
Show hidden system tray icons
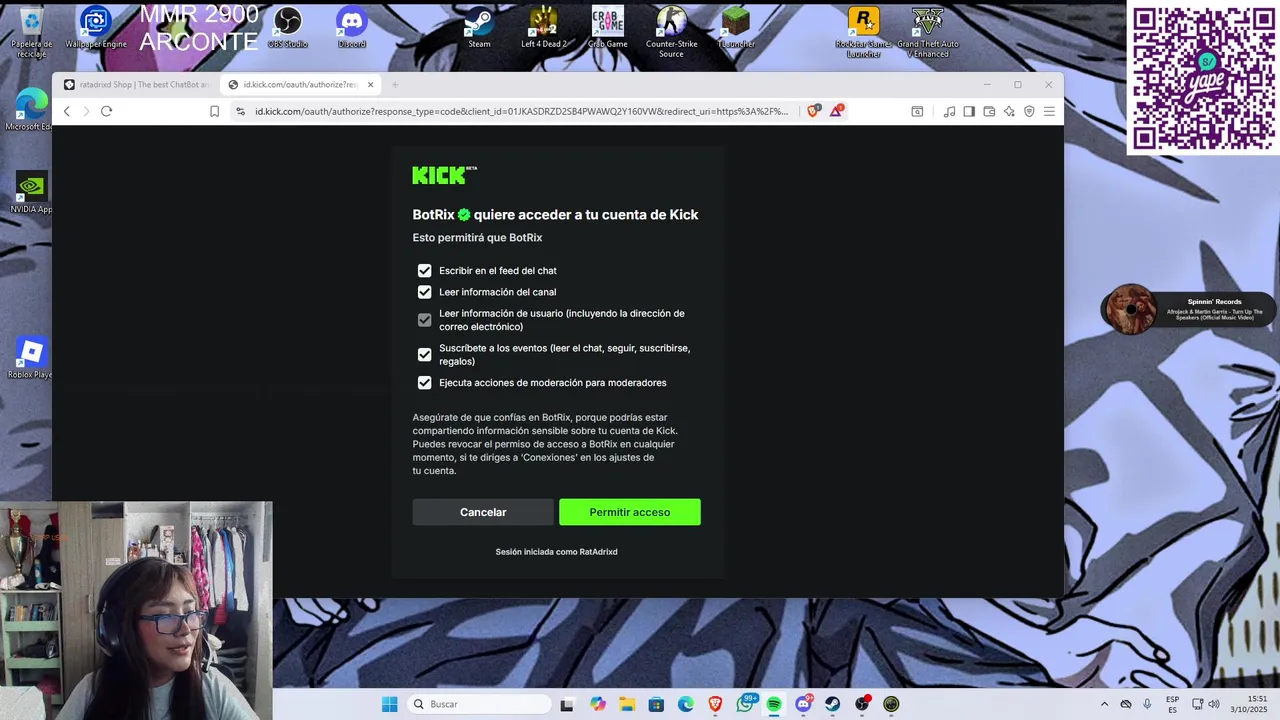click(1104, 704)
